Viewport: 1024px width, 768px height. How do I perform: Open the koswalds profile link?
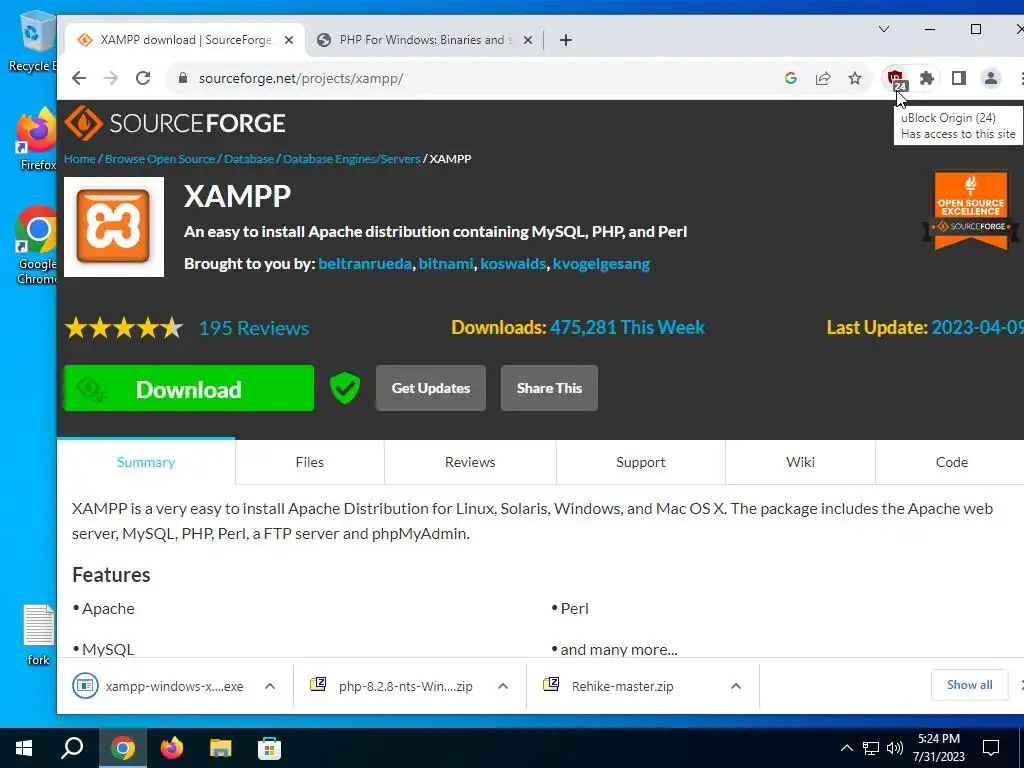(x=513, y=264)
